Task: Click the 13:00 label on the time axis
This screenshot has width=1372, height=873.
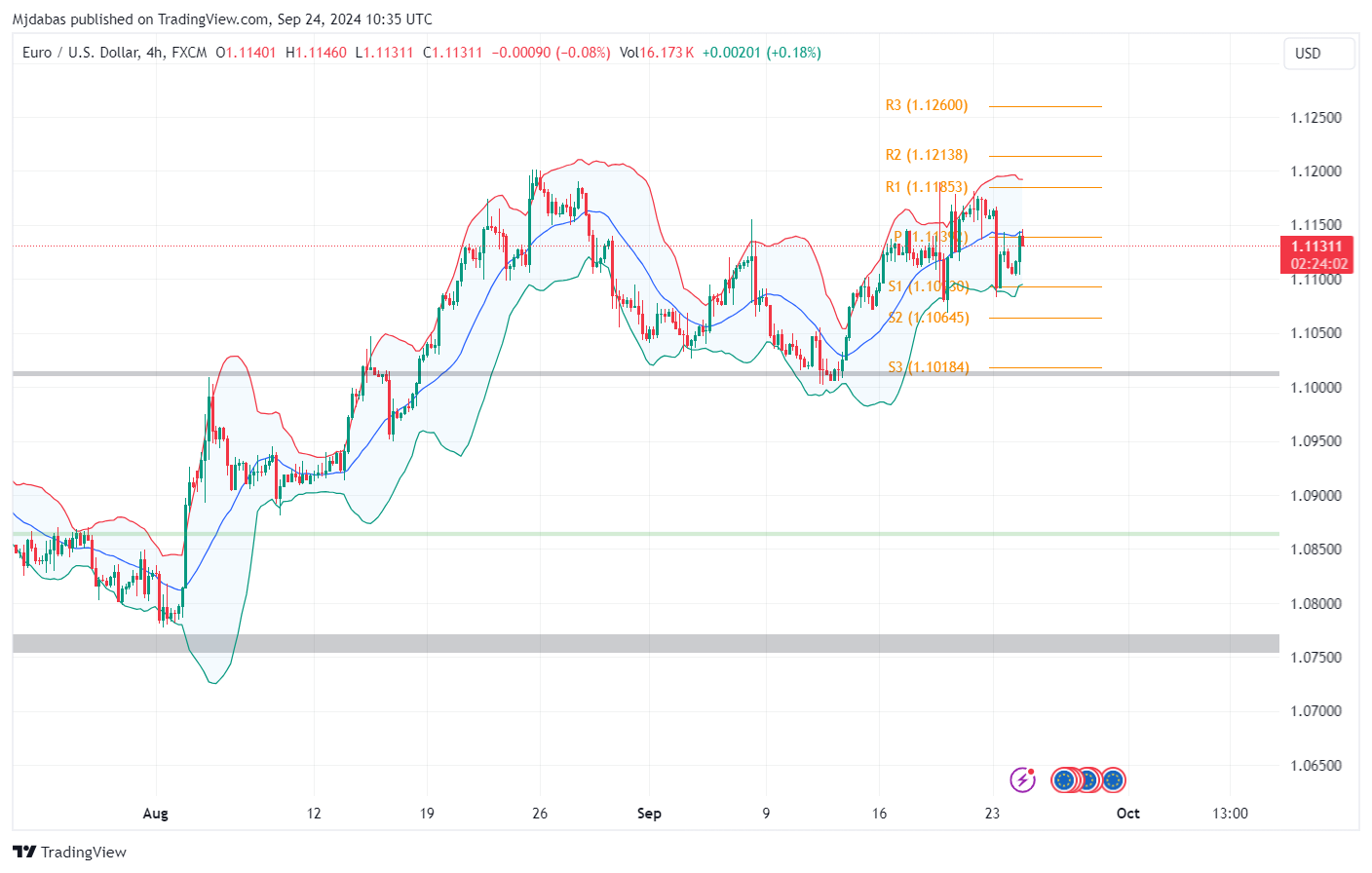Action: click(x=1230, y=814)
